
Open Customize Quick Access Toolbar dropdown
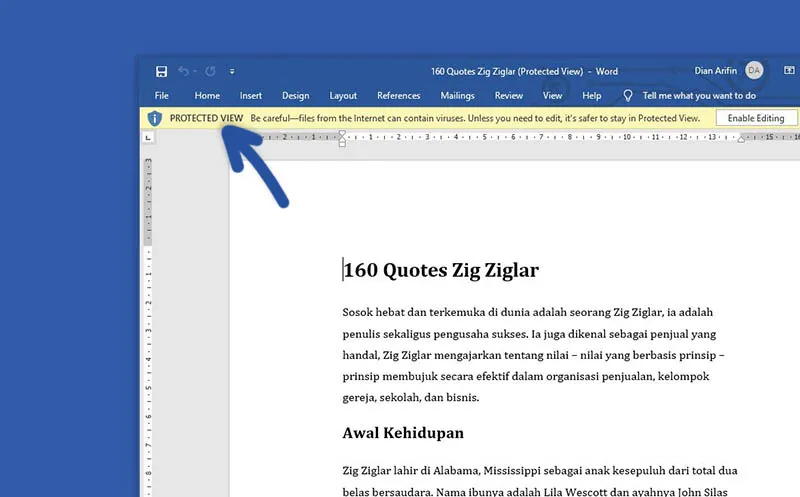click(x=232, y=71)
